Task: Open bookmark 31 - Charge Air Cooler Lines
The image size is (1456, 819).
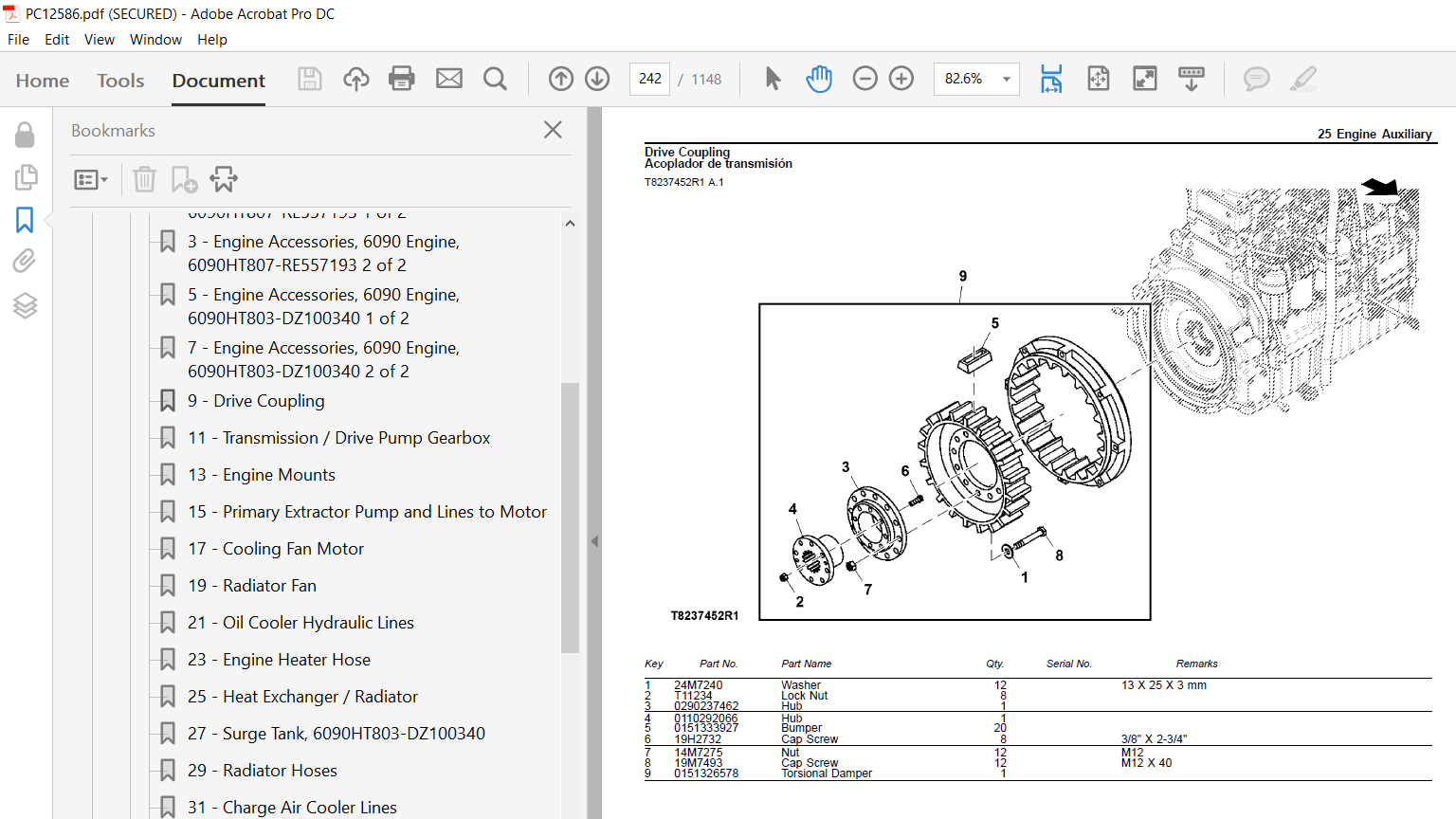Action: pos(292,808)
